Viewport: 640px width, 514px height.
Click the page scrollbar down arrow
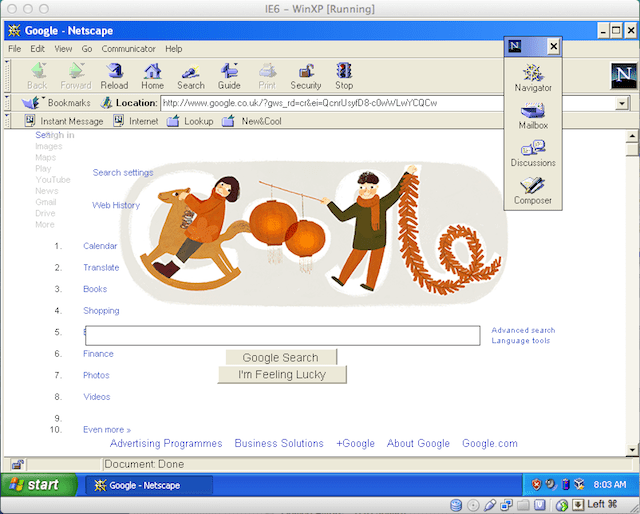(x=632, y=450)
